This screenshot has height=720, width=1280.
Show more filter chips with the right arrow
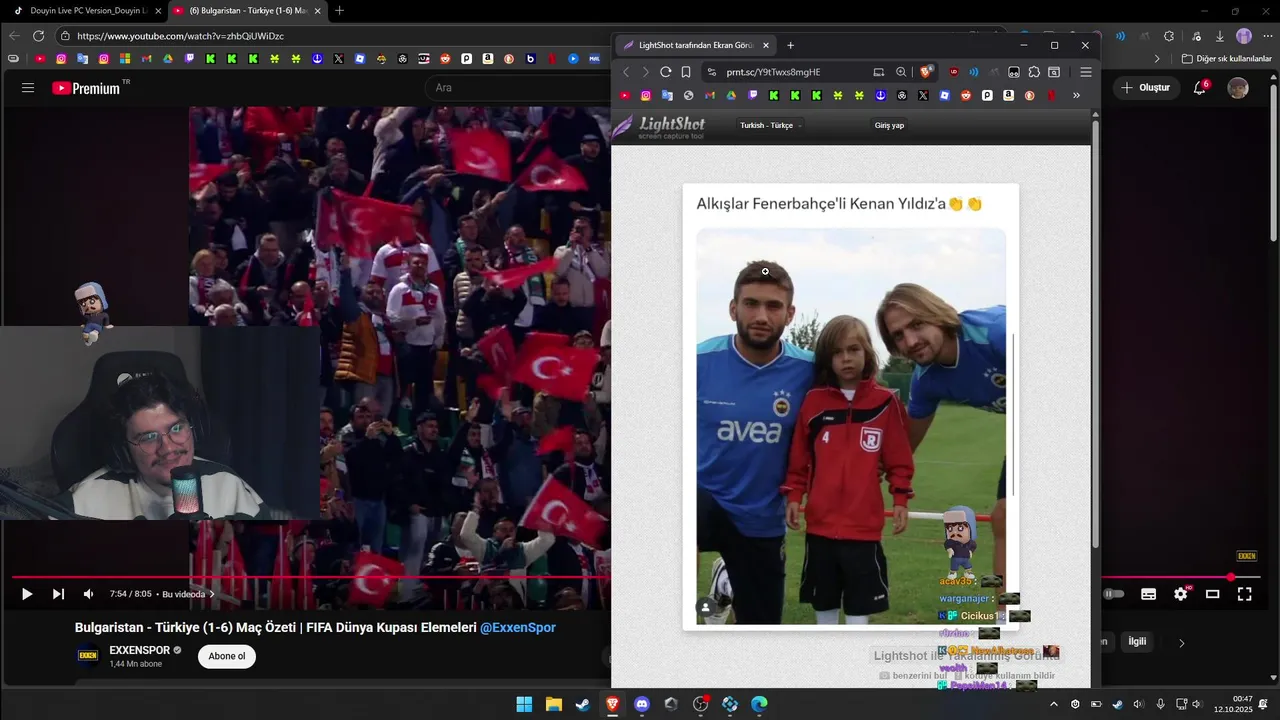(1181, 643)
